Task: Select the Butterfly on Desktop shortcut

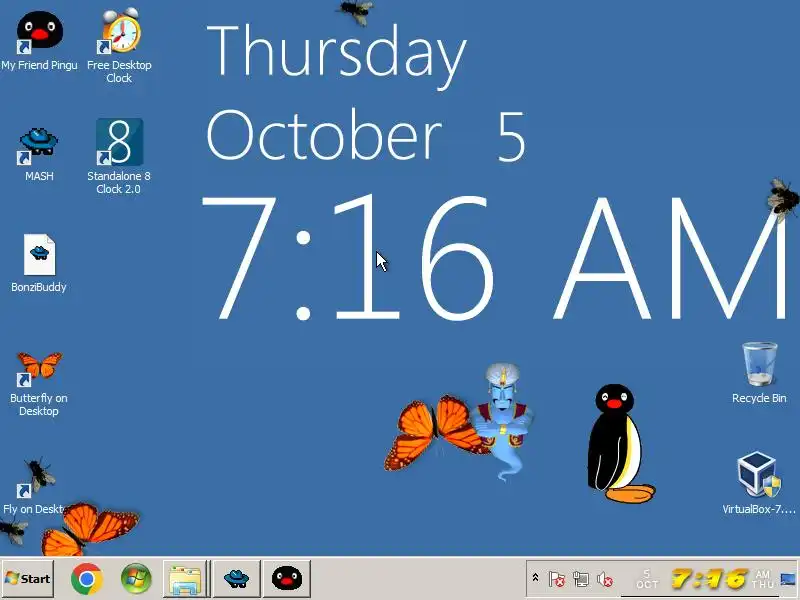Action: [39, 384]
